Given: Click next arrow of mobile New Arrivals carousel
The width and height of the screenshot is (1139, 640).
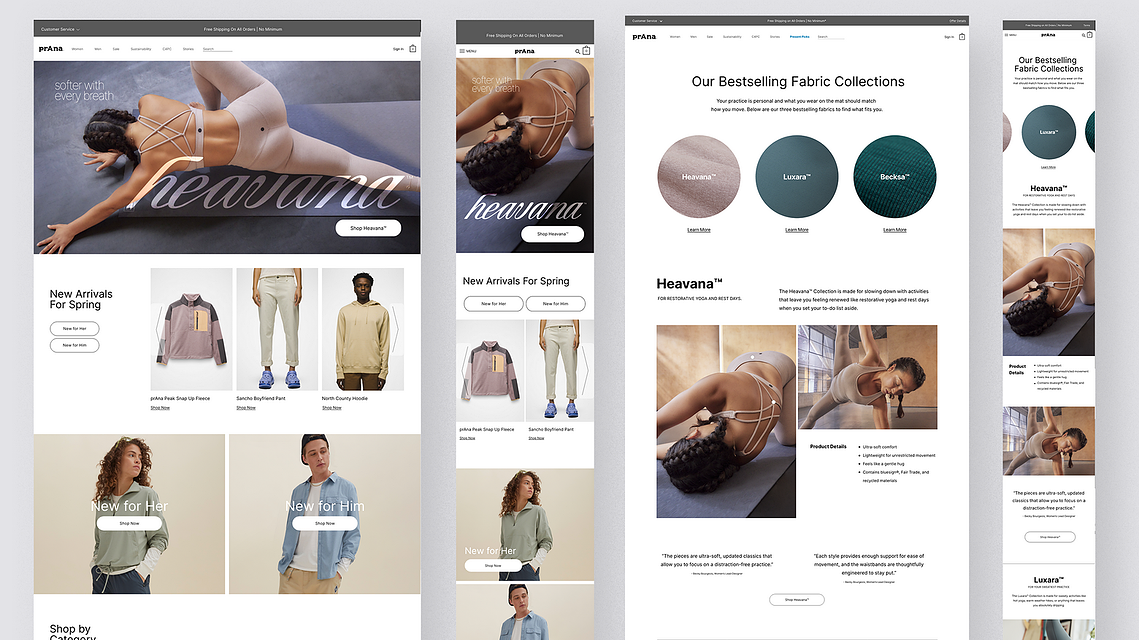Looking at the screenshot, I should pyautogui.click(x=585, y=370).
